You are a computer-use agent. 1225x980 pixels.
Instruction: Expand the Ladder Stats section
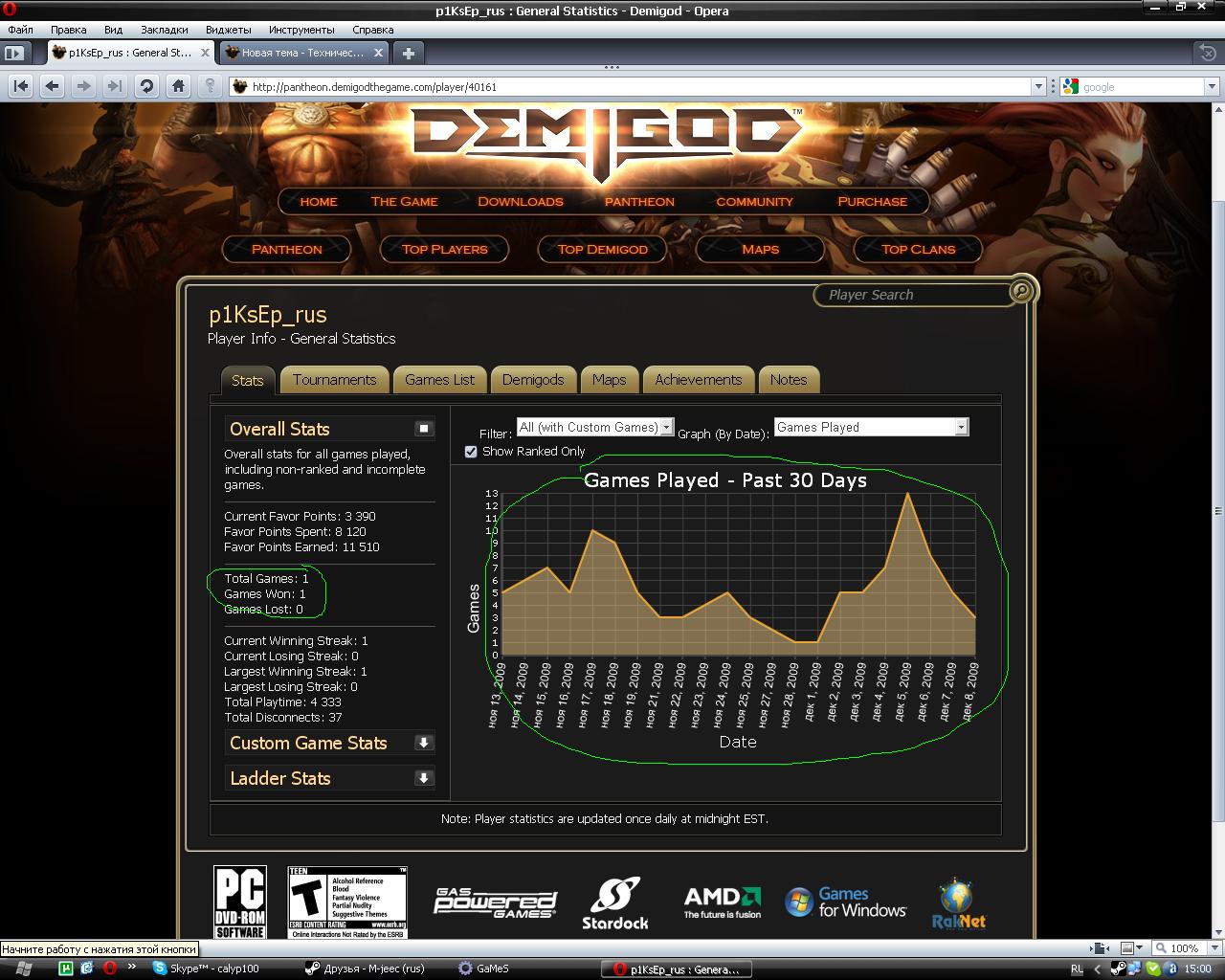pyautogui.click(x=424, y=777)
